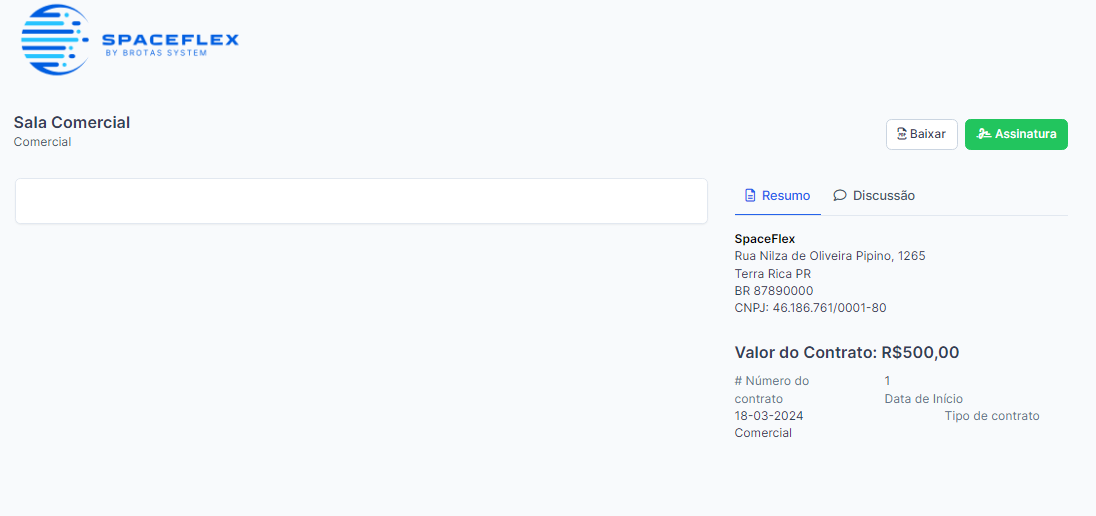Click the Rua Nilza de Oliveira Pipino address

pyautogui.click(x=829, y=256)
